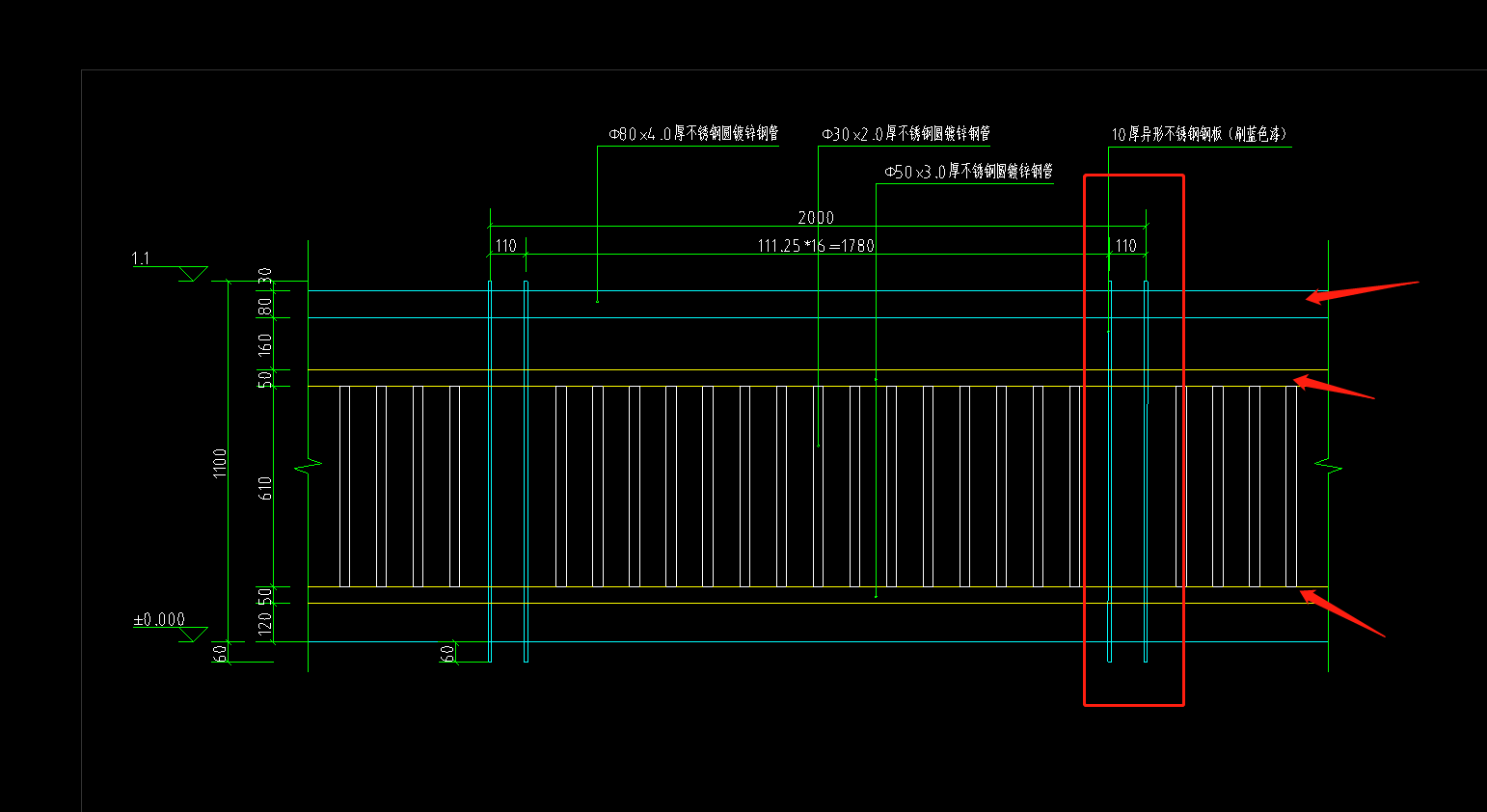This screenshot has width=1487, height=812.
Task: Select the 610 vertical dimension text
Action: (x=266, y=488)
